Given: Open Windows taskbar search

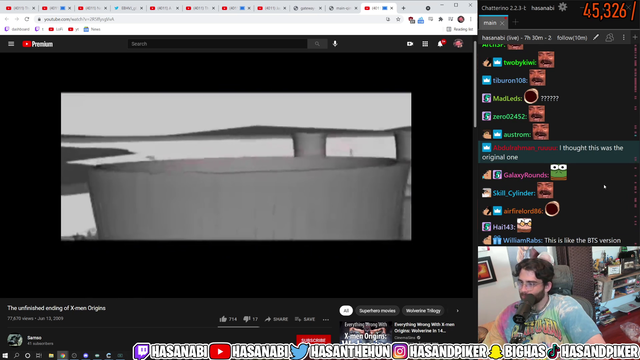Looking at the screenshot, I should pos(16,356).
